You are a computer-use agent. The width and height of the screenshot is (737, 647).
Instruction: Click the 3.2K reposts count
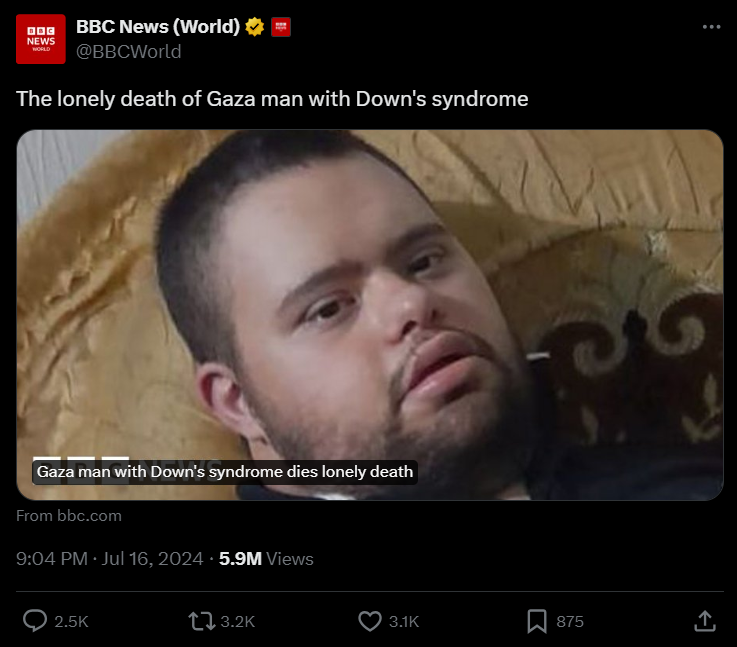(237, 622)
